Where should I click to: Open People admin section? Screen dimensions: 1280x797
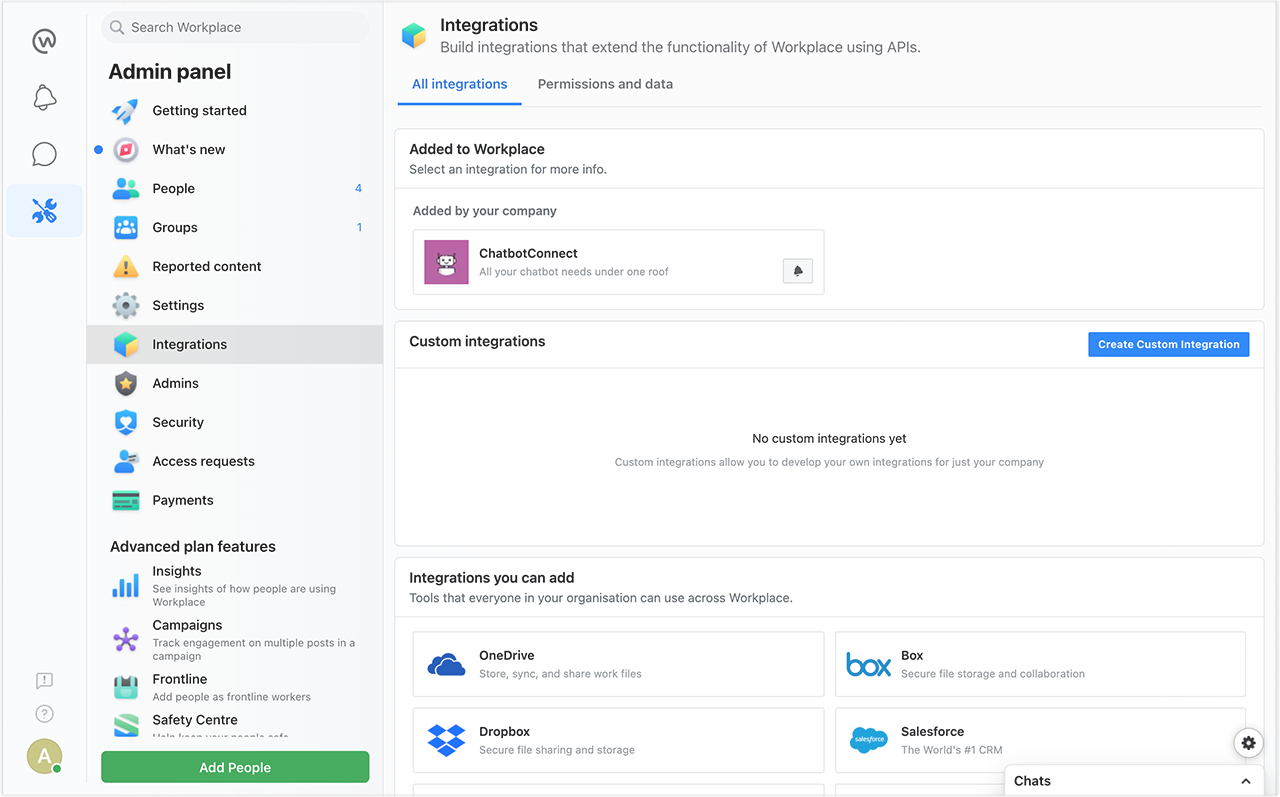coord(235,189)
